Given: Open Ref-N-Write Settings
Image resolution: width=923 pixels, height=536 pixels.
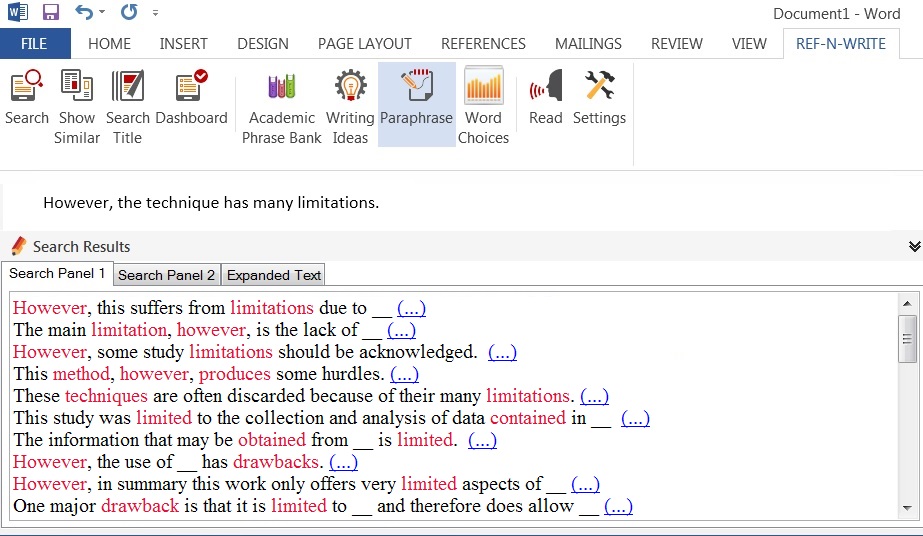Looking at the screenshot, I should 599,98.
